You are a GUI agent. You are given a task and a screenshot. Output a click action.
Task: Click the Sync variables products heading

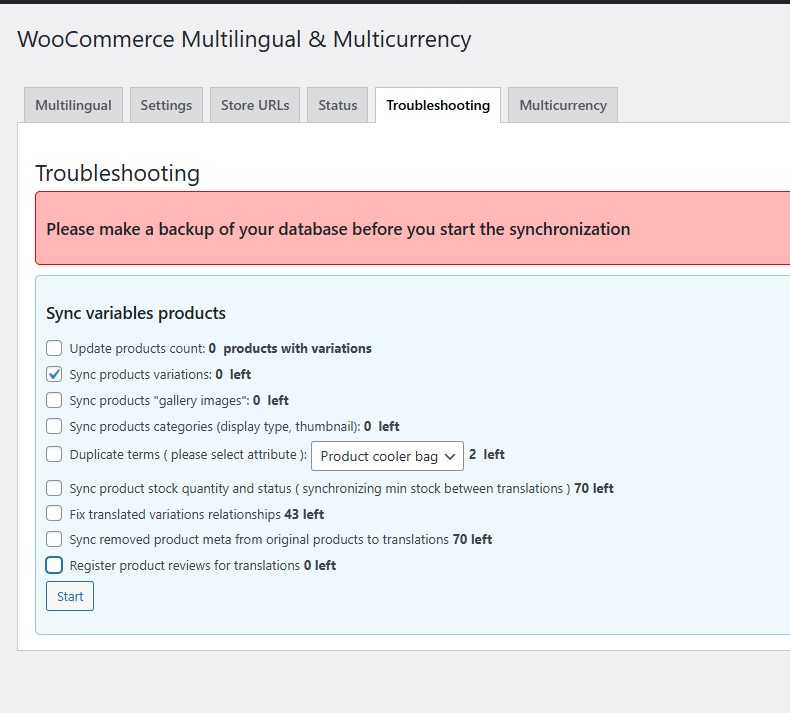point(136,313)
